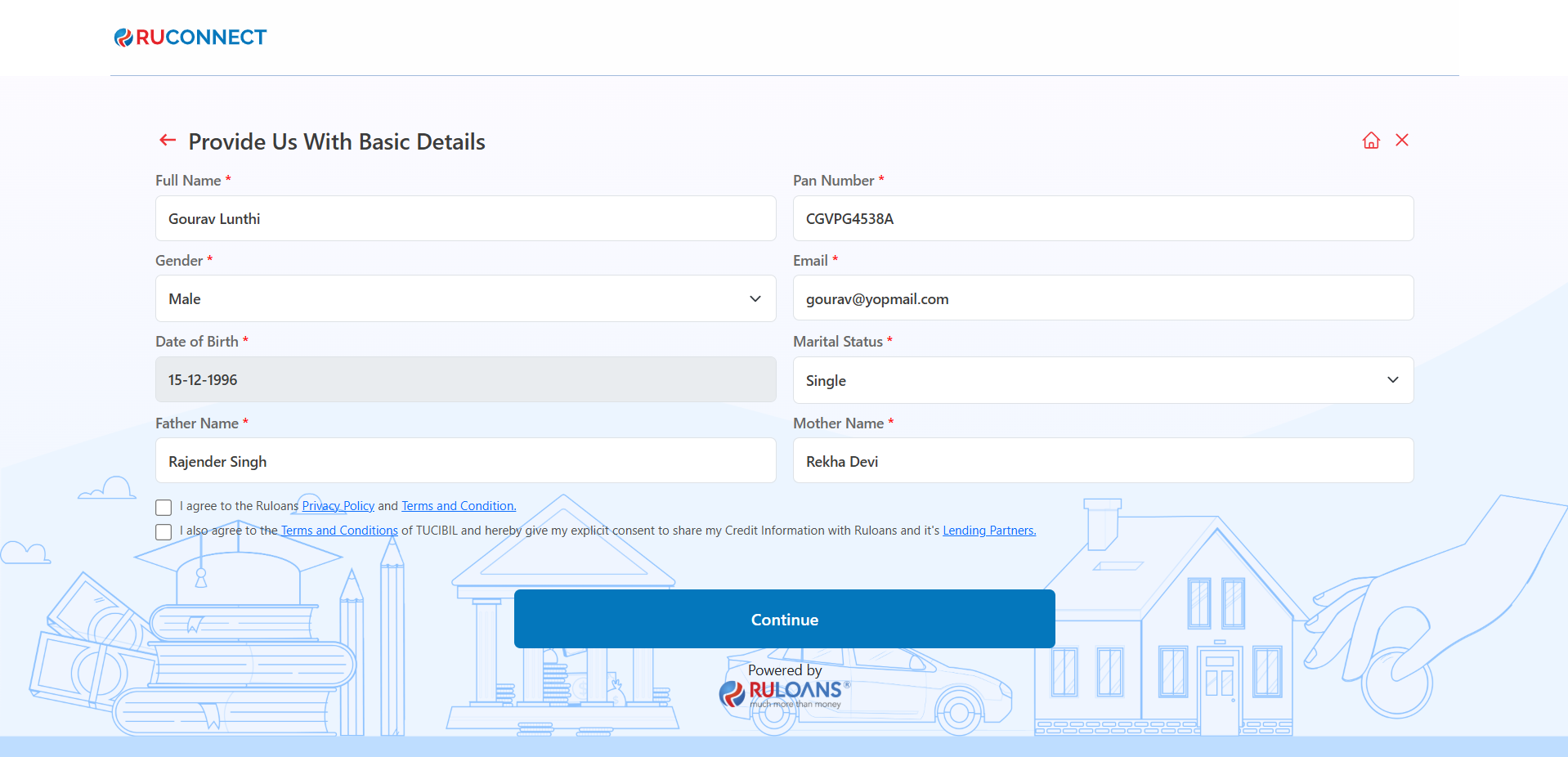Open the Ruloans Terms and Condition link

(x=459, y=506)
